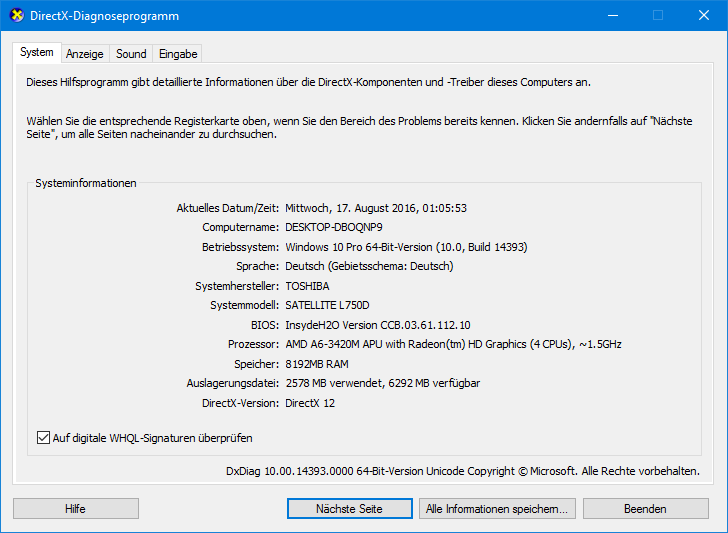The width and height of the screenshot is (728, 533).
Task: Click the Auslagerungsdatei: field label
Action: [x=233, y=384]
